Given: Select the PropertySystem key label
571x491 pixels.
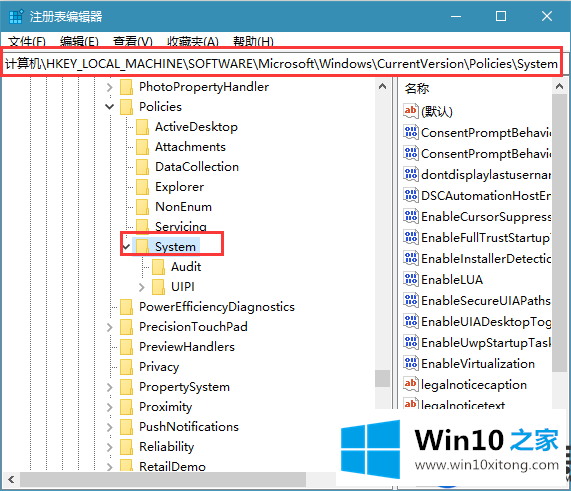Looking at the screenshot, I should click(x=184, y=387).
